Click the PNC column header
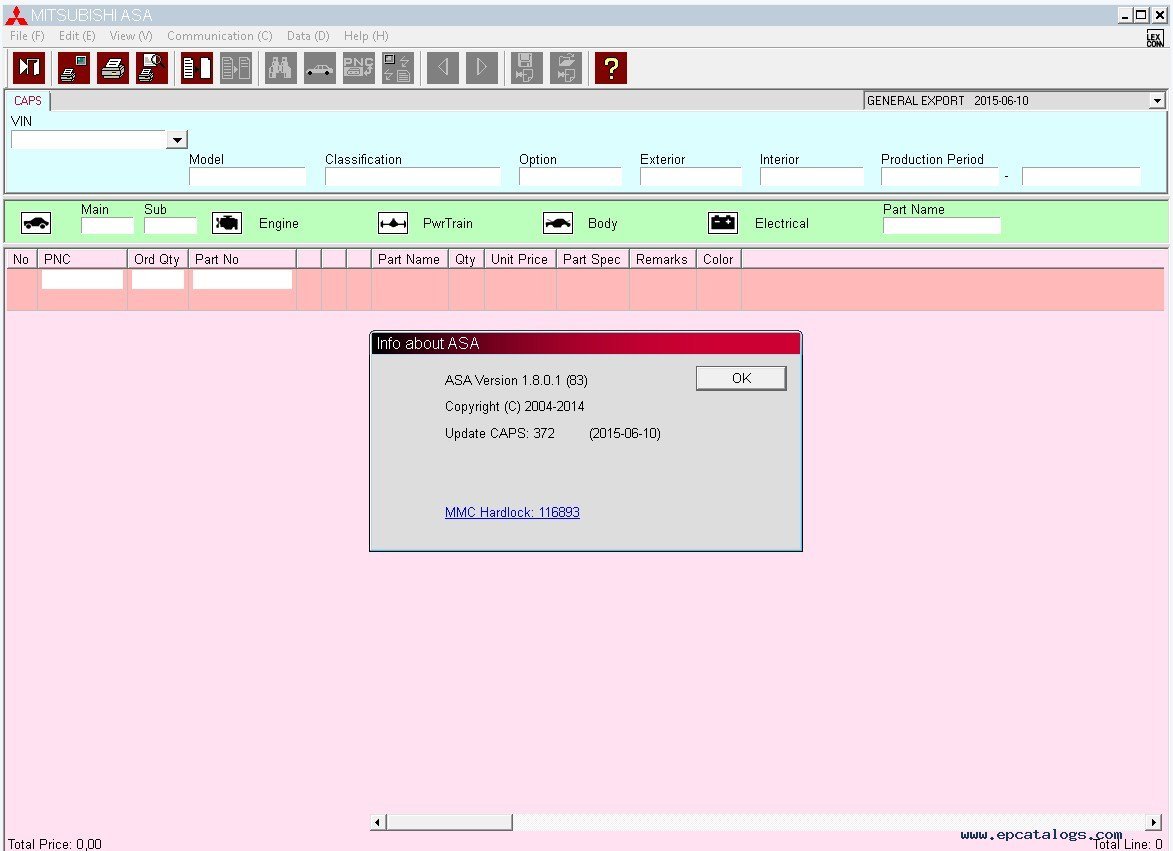 (82, 259)
